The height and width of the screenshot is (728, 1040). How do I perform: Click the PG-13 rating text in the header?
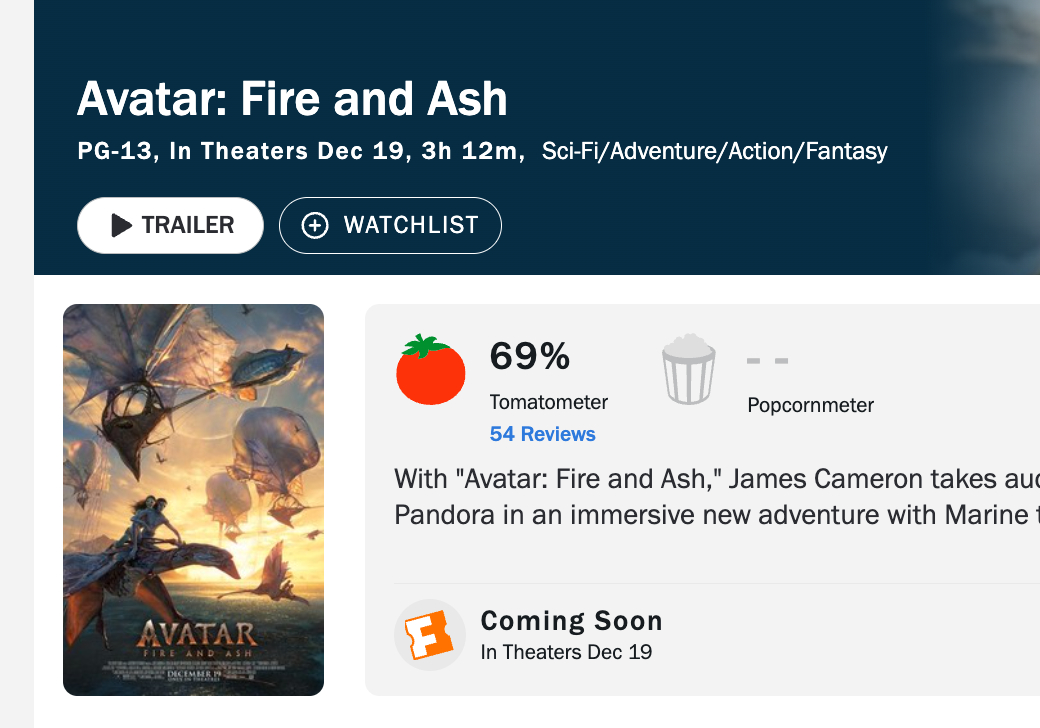click(x=116, y=152)
